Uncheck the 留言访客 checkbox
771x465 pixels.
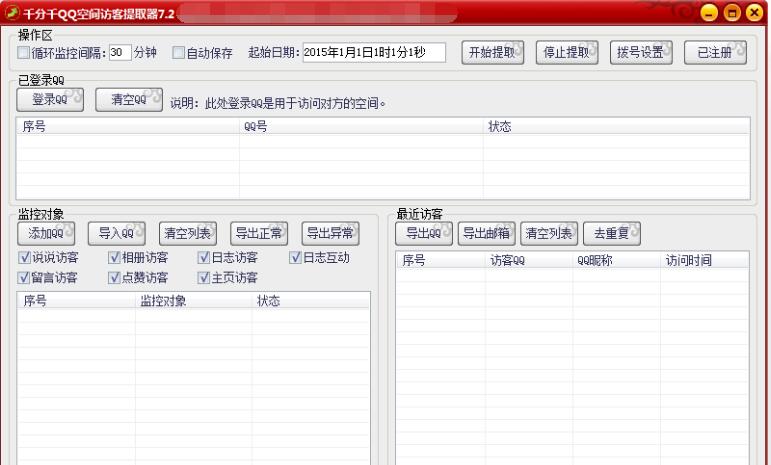coord(24,277)
